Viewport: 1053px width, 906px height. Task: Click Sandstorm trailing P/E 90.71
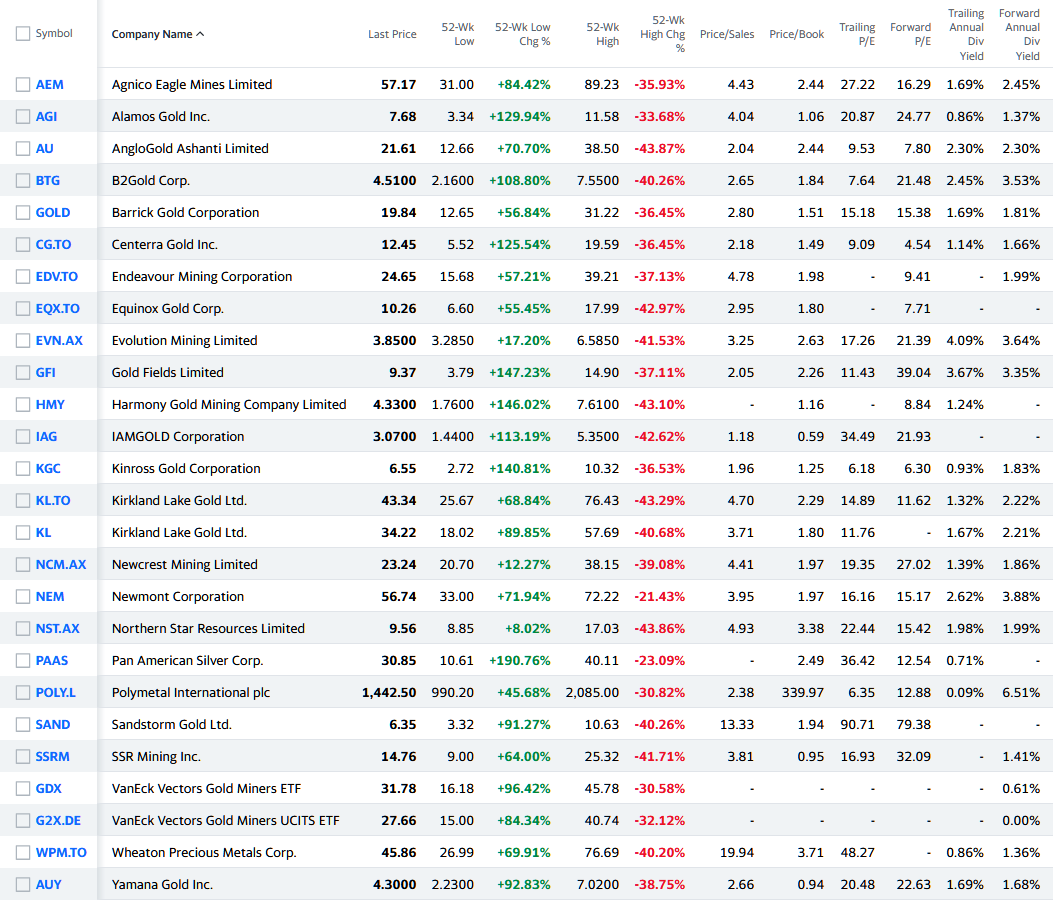click(x=858, y=725)
